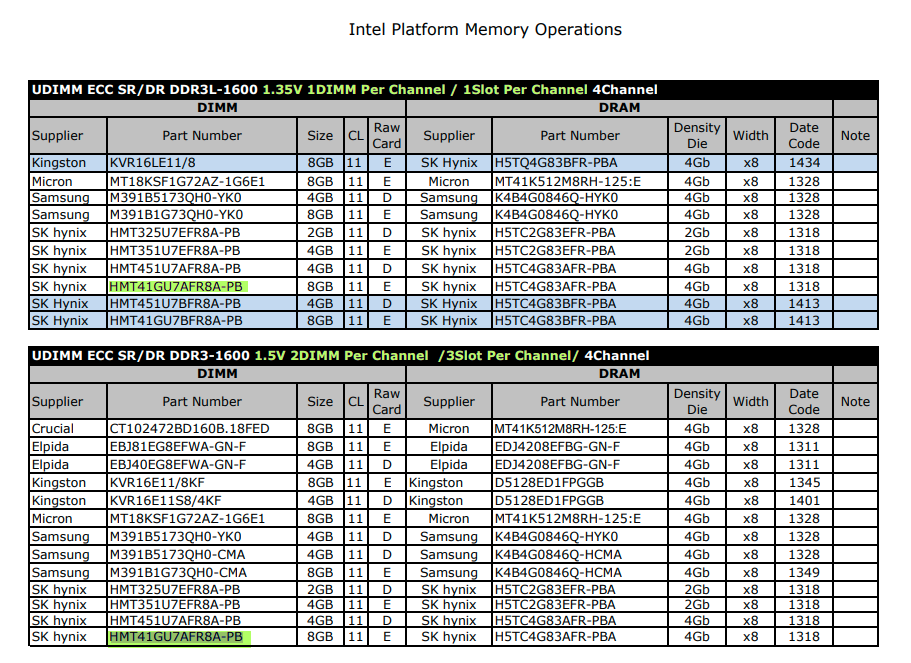Click H5TC4G83BFR-PBA in the HMT41GU7BFR8A-PB row

pyautogui.click(x=555, y=321)
